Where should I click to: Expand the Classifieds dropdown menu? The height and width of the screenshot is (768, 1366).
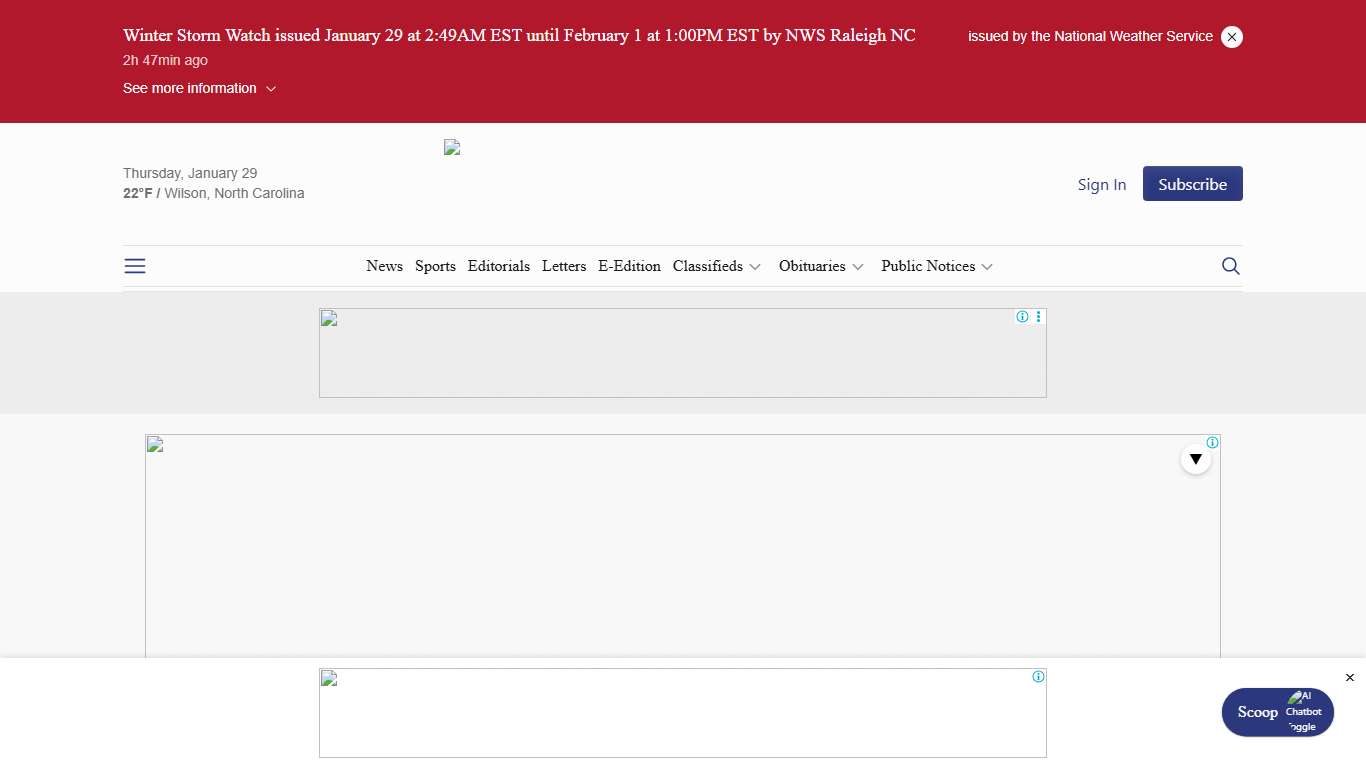[717, 267]
